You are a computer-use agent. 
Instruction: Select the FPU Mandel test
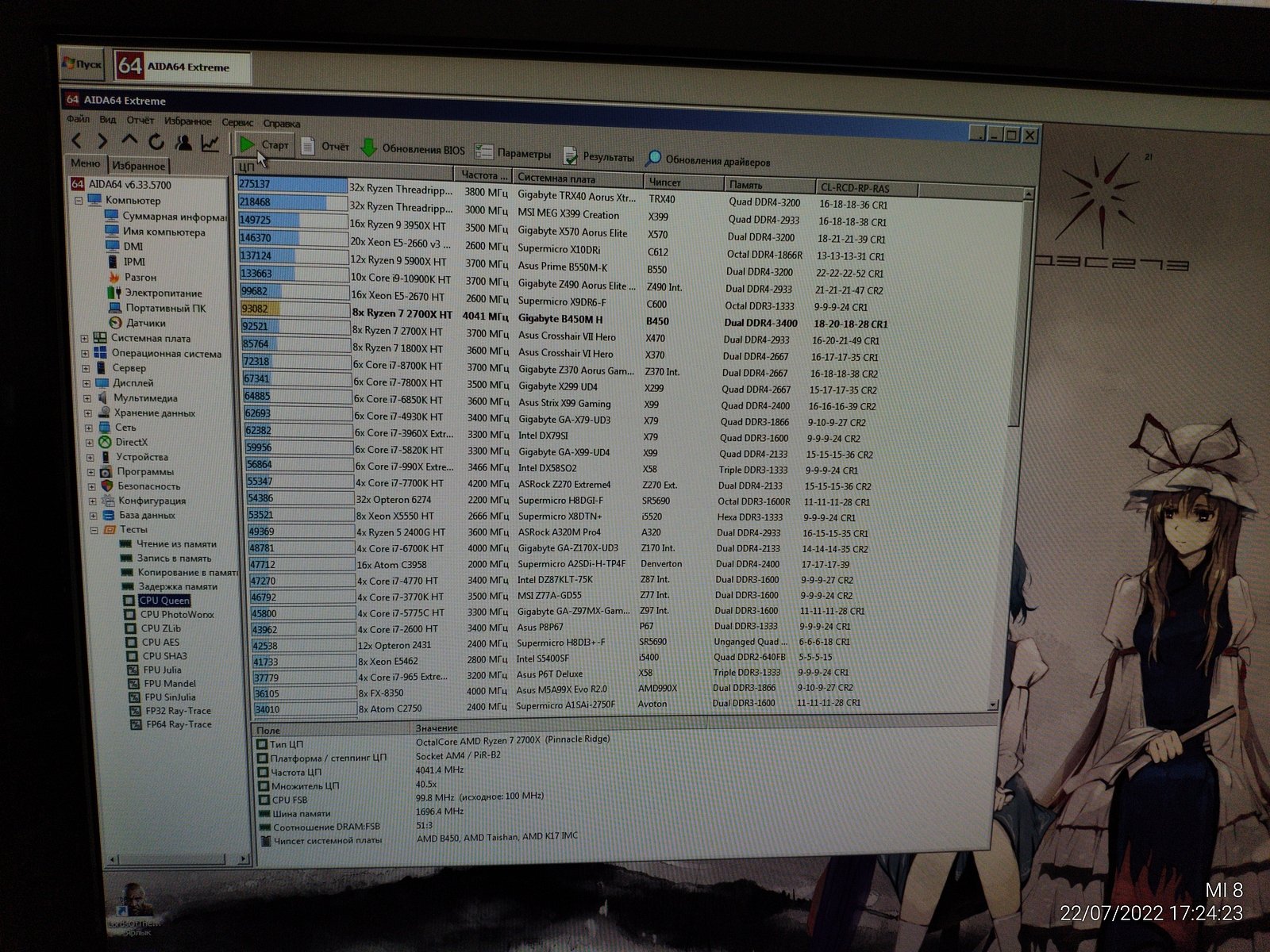[x=170, y=684]
